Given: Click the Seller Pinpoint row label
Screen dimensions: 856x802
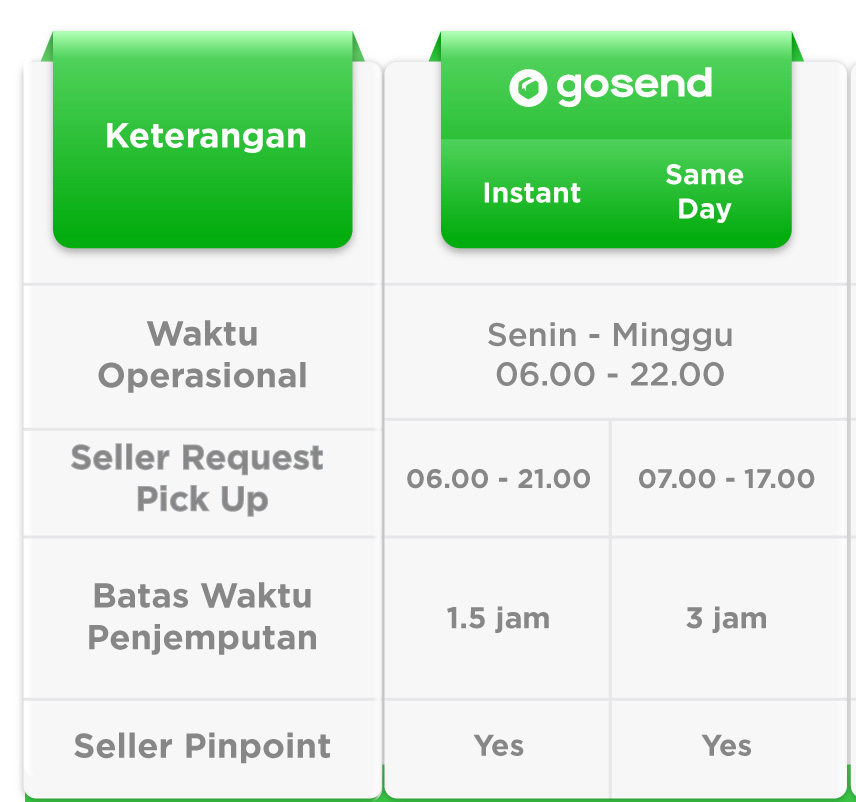Looking at the screenshot, I should [203, 746].
